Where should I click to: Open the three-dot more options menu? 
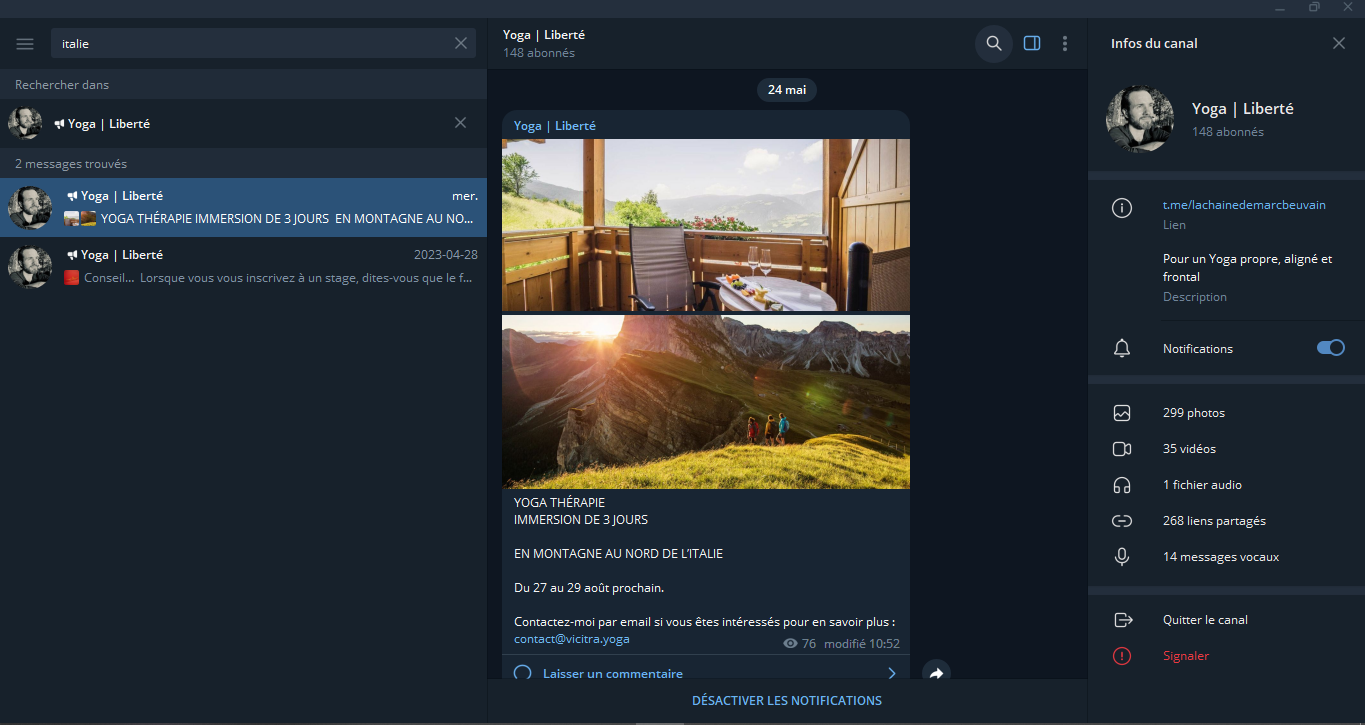pos(1065,43)
